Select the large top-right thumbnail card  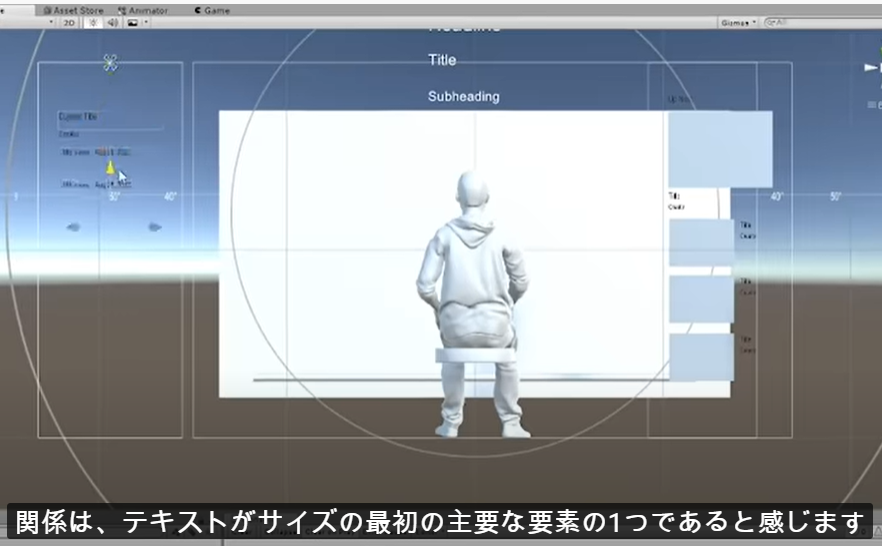pos(720,149)
